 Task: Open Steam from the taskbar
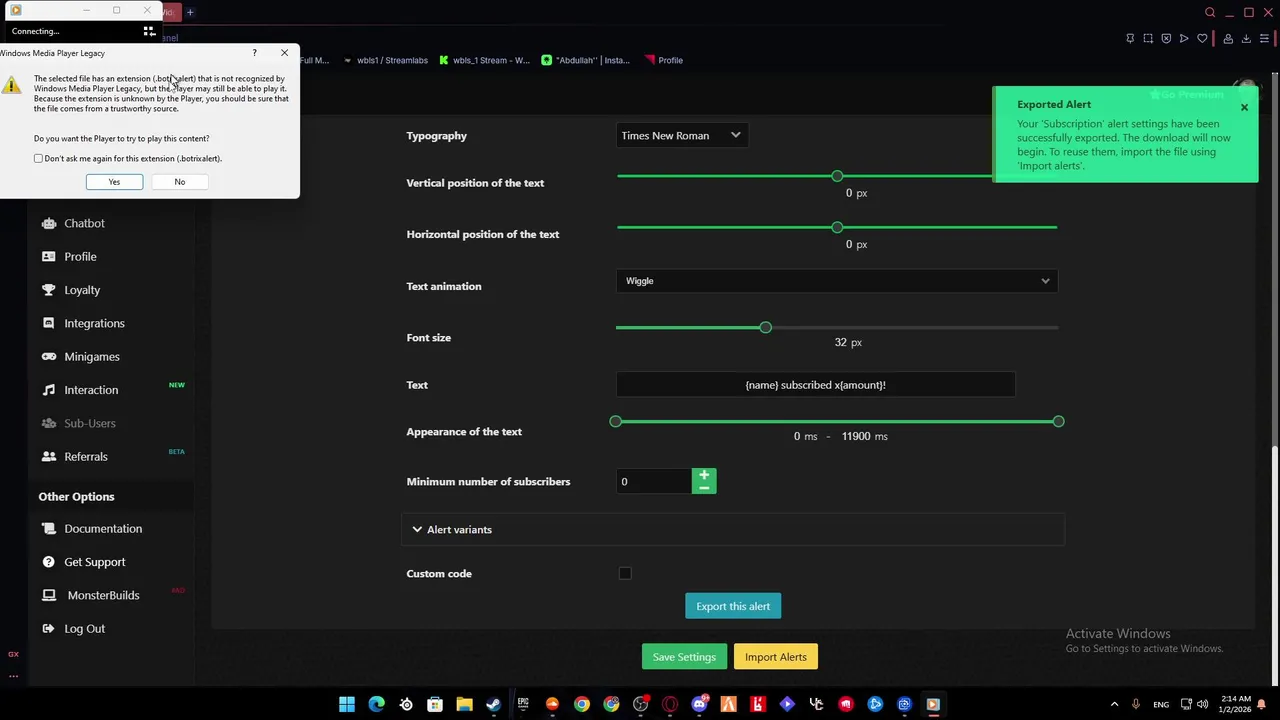(x=494, y=704)
